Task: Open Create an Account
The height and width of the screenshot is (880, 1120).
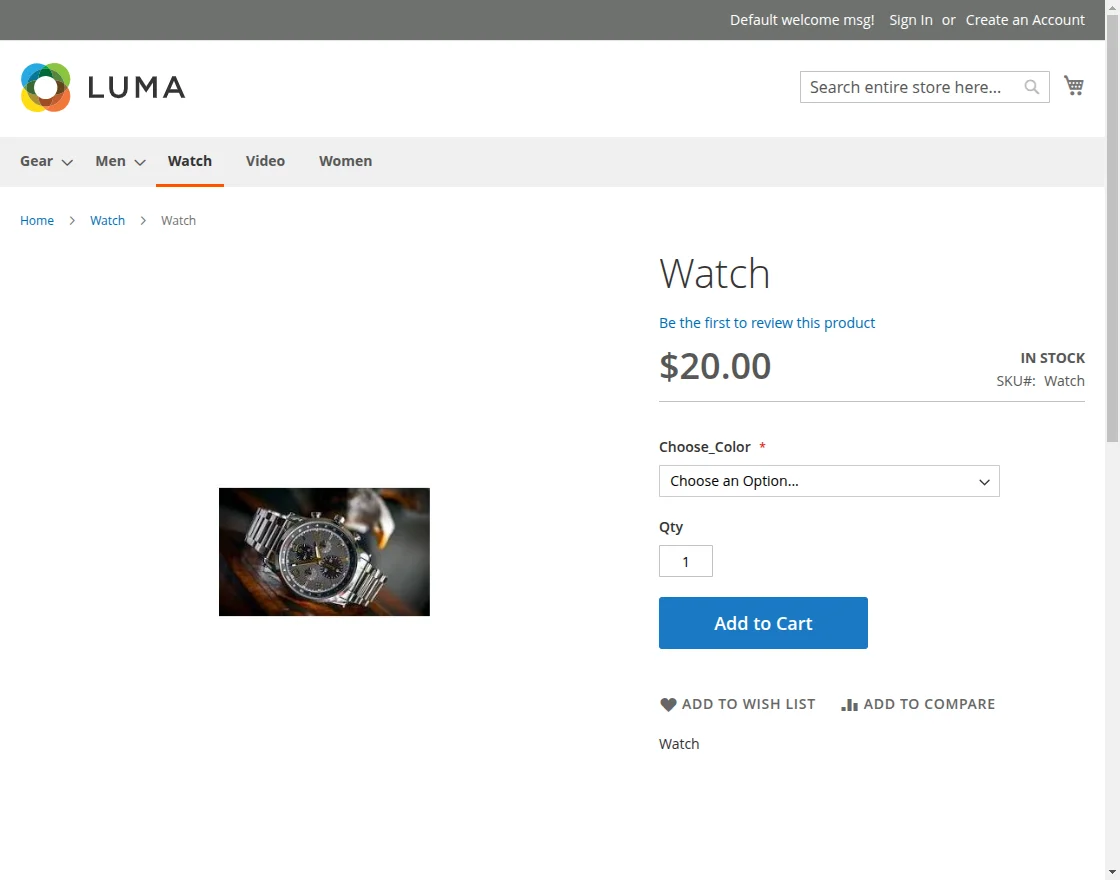Action: tap(1025, 19)
